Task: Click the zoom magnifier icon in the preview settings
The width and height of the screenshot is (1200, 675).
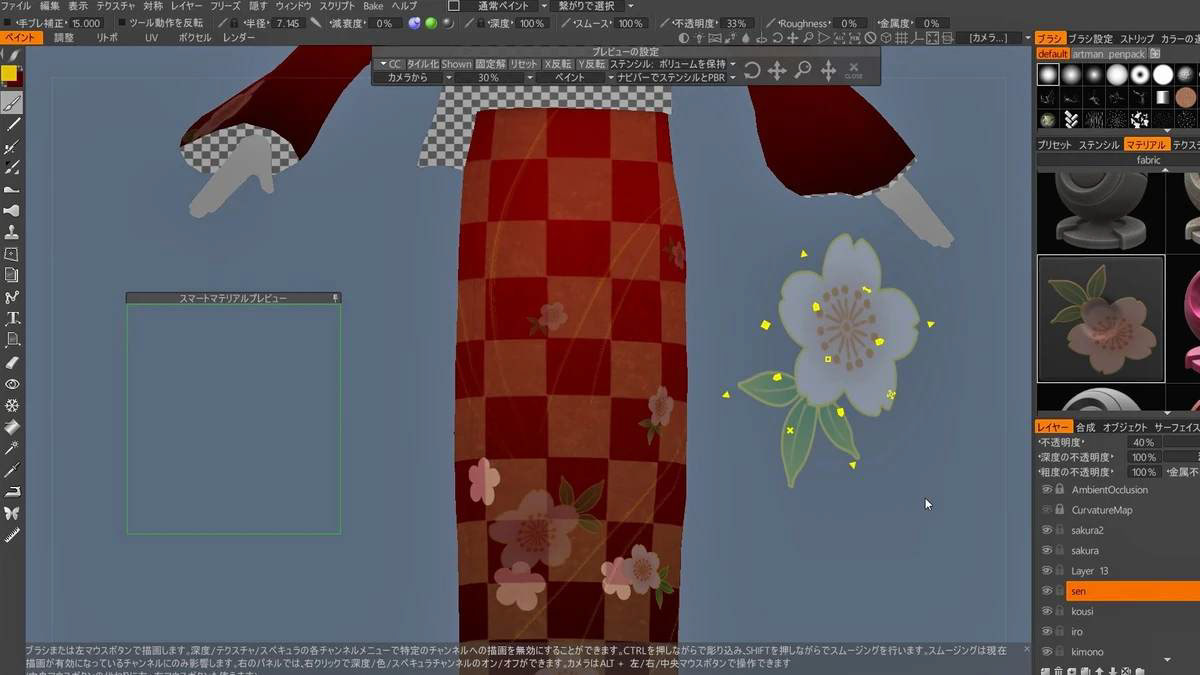Action: 803,70
